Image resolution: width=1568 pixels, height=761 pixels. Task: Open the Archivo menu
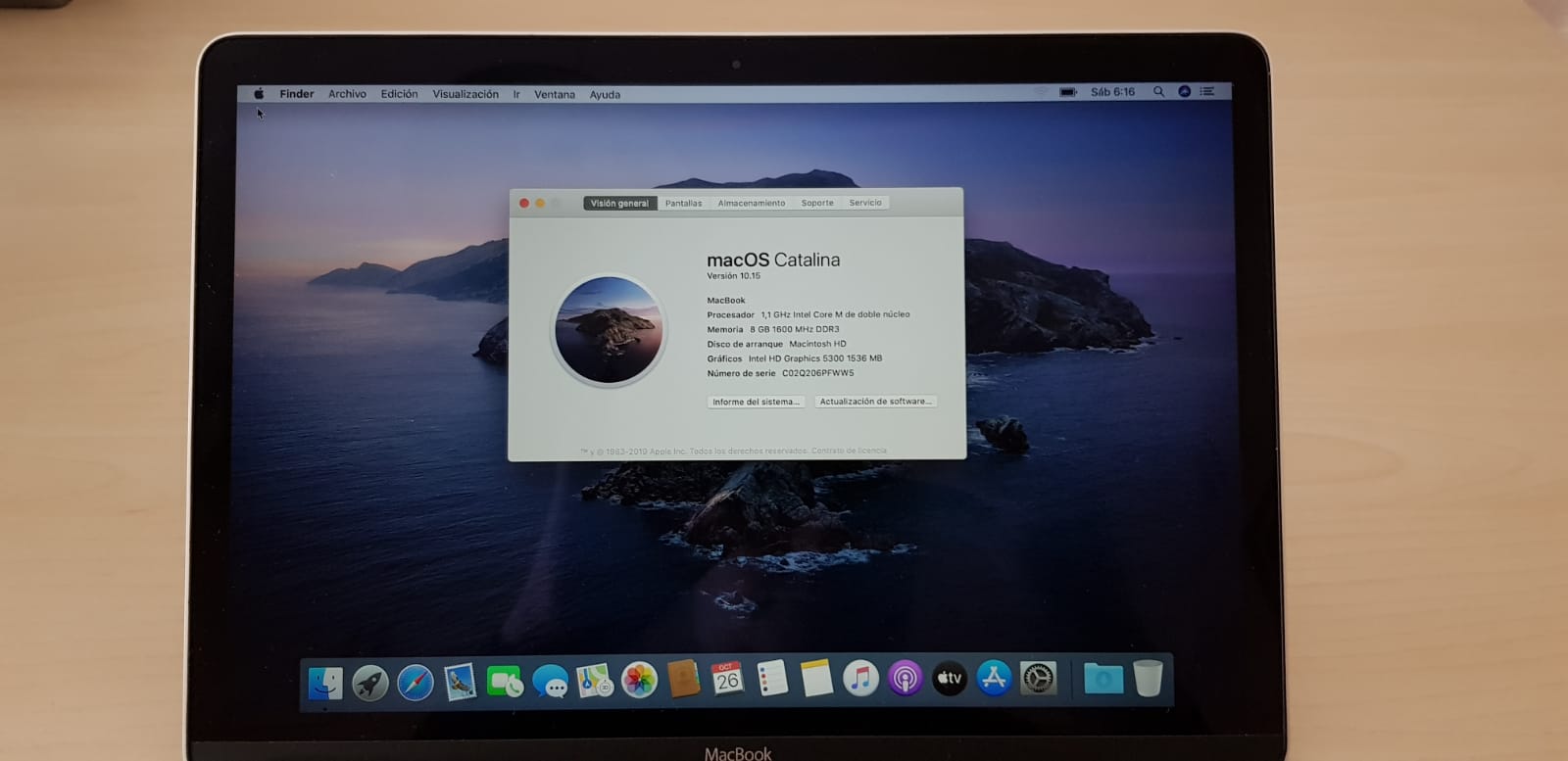(347, 94)
